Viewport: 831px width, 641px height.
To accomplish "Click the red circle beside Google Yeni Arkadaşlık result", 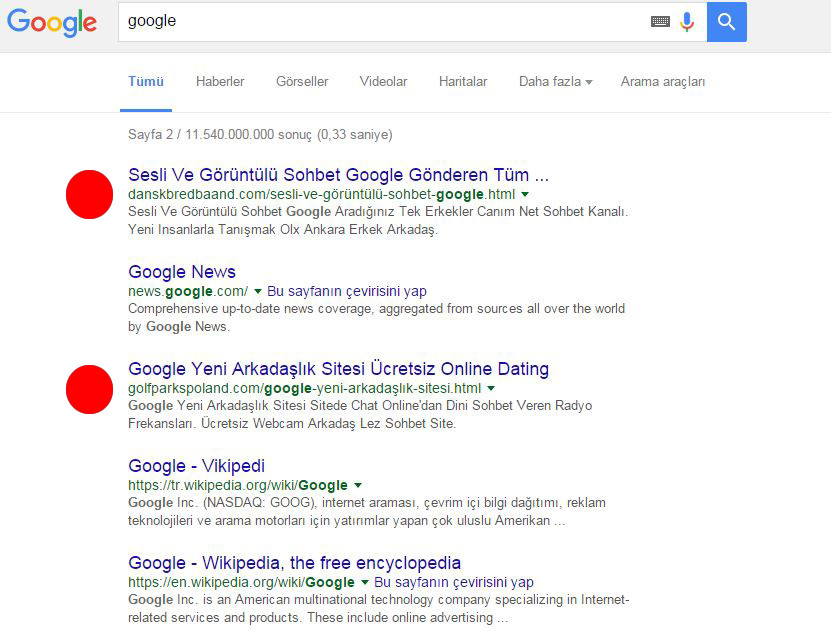I will click(89, 389).
